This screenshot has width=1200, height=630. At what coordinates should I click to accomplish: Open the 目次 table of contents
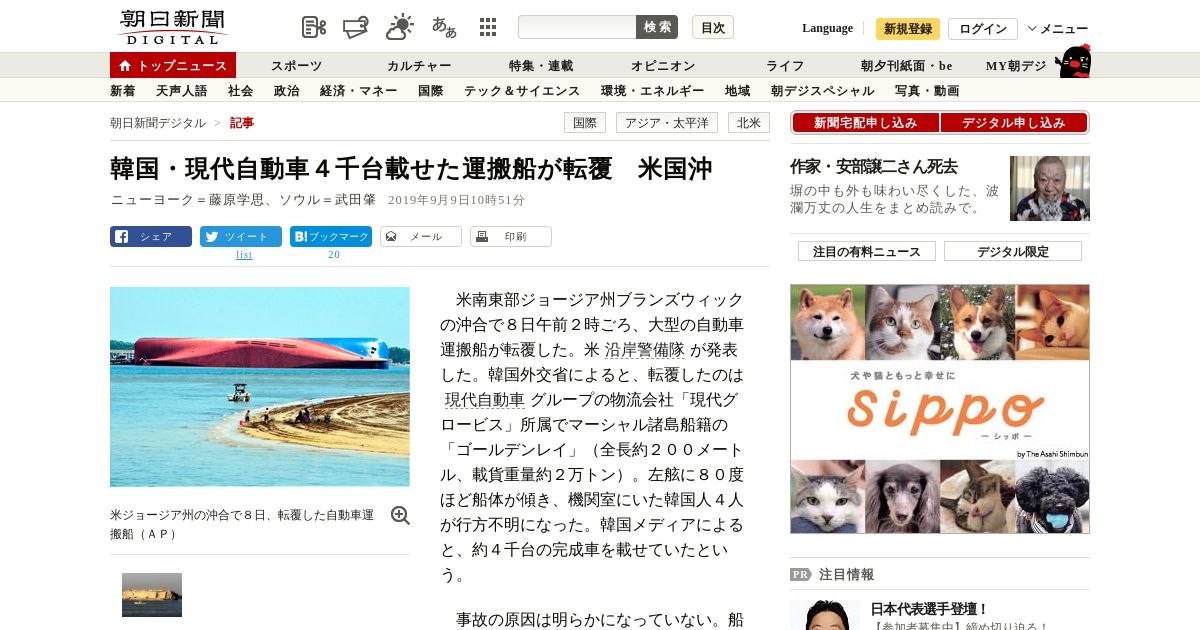click(x=713, y=27)
